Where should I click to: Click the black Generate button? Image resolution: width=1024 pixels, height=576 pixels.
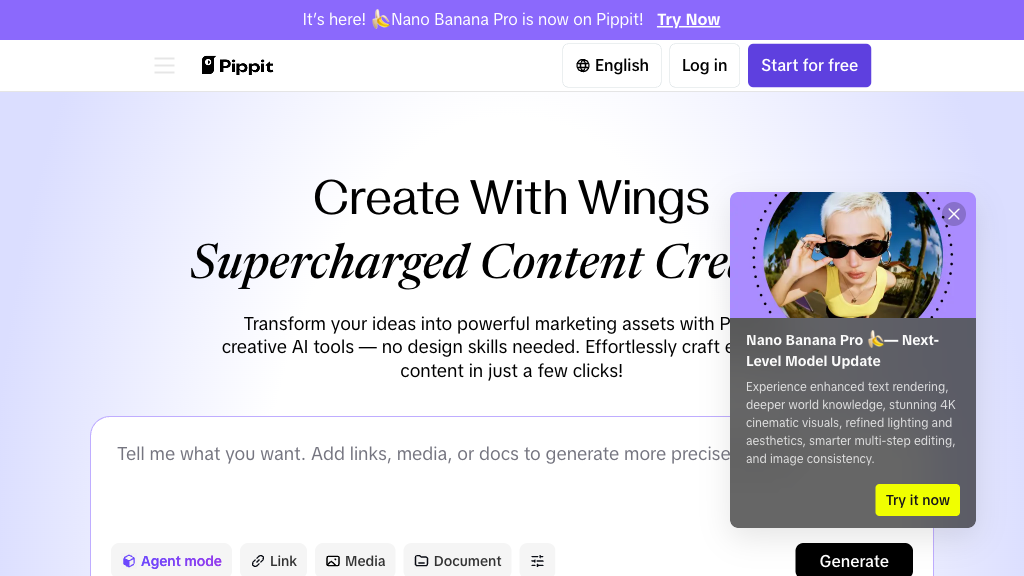(x=854, y=560)
